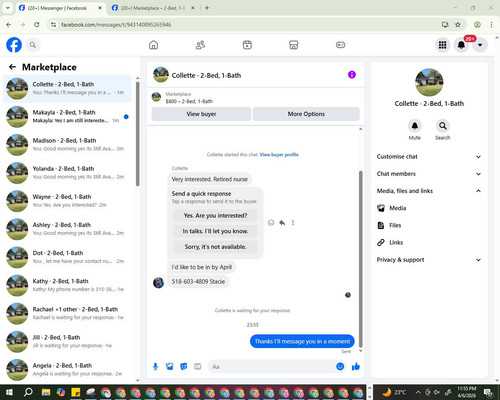Open the View buyer profile link
Viewport: 500px width, 400px height.
pyautogui.click(x=279, y=155)
